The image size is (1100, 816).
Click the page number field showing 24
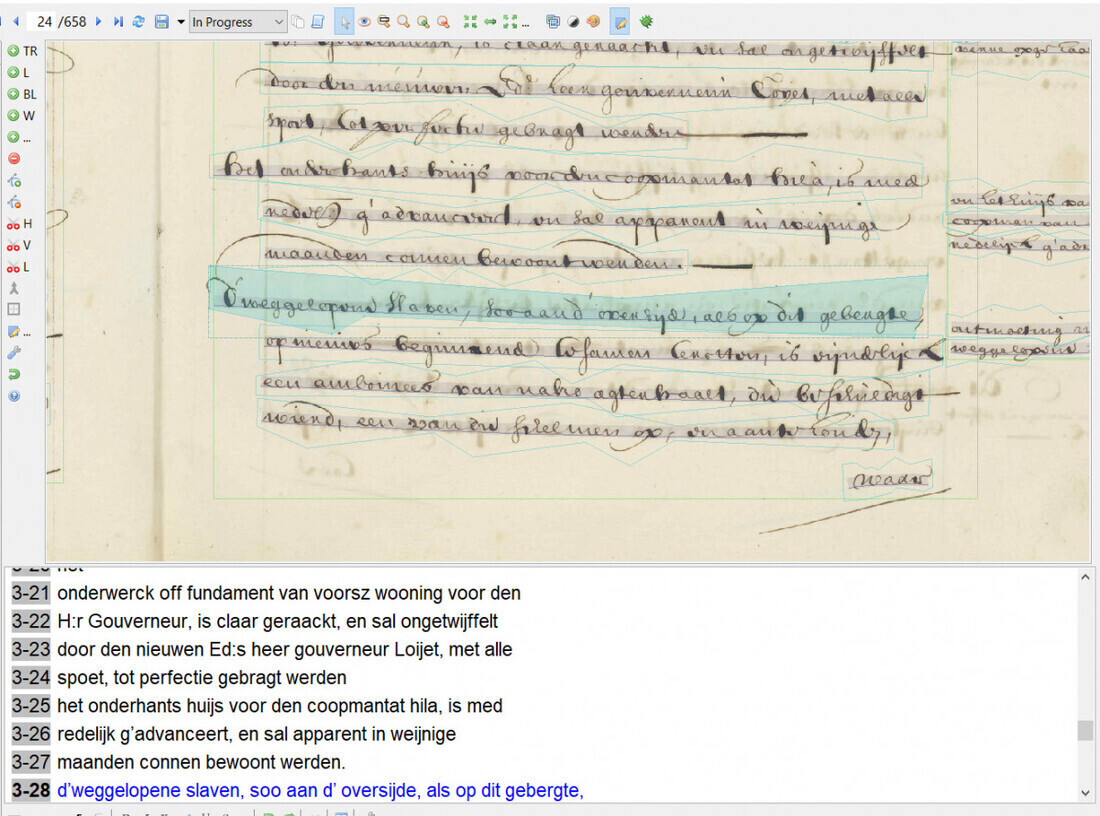[44, 22]
